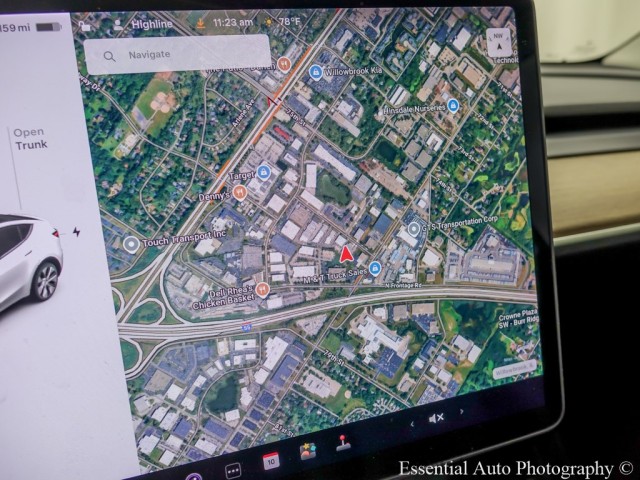Tap the 11:23 am clock

coord(233,22)
